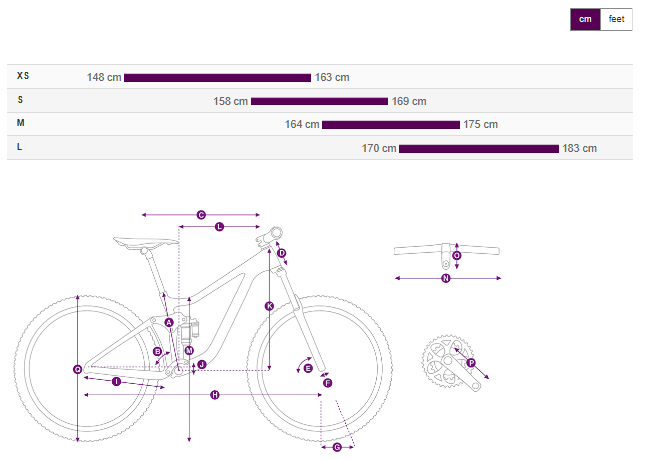Click marker A on the seat tube
The width and height of the screenshot is (648, 460).
tap(169, 322)
